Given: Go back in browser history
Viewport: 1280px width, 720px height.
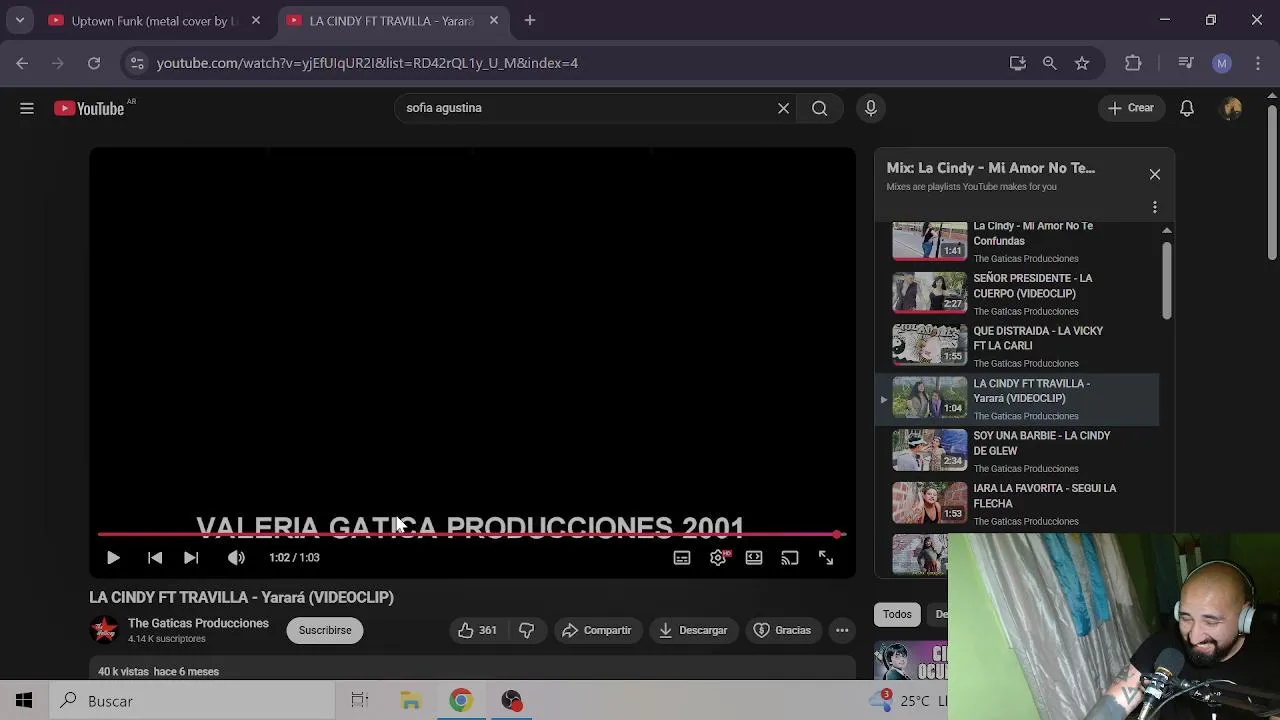Looking at the screenshot, I should click(22, 63).
